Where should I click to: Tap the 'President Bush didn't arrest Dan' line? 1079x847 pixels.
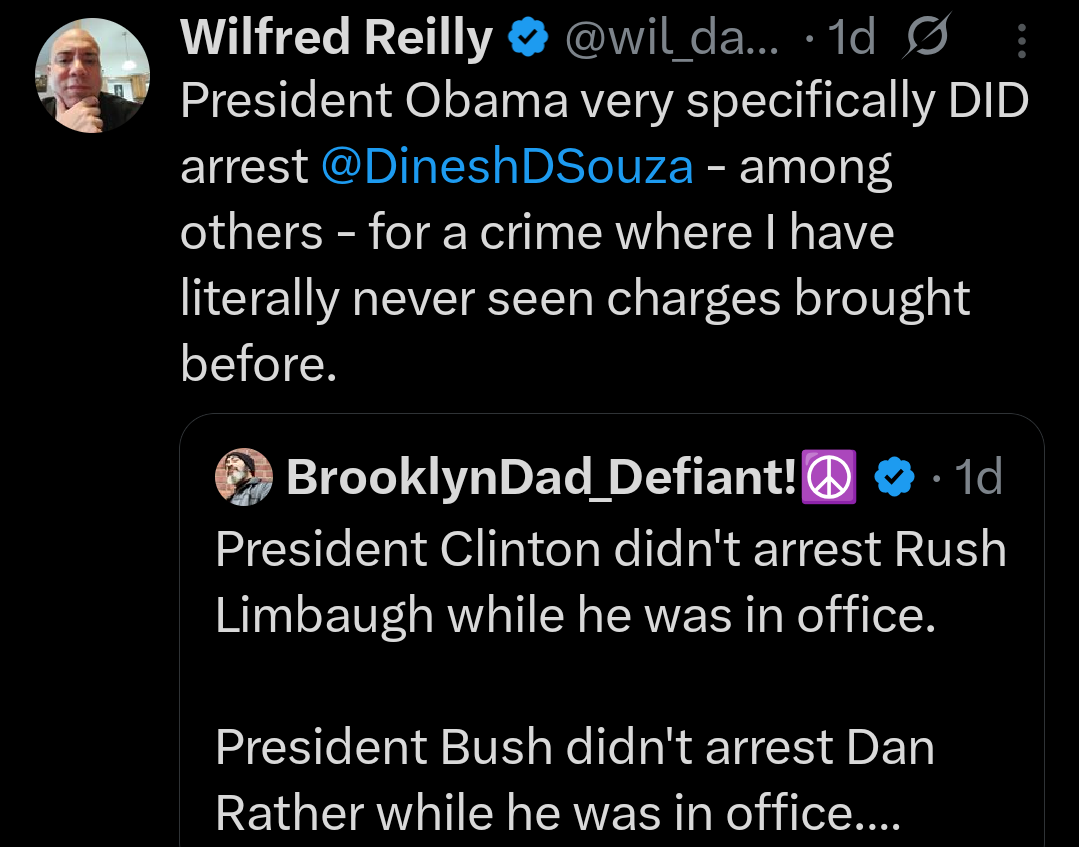point(575,747)
